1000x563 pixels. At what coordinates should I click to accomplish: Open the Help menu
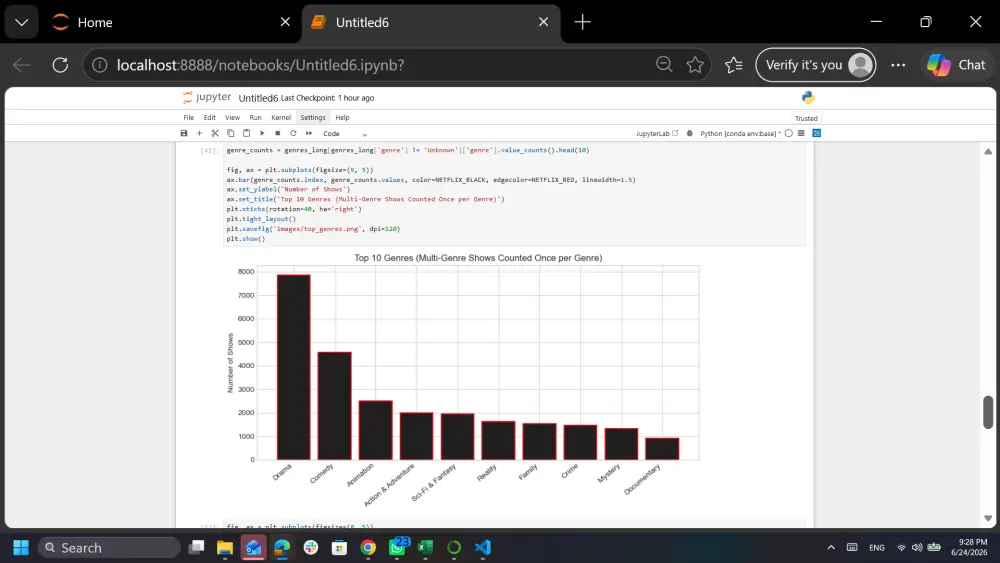point(342,117)
